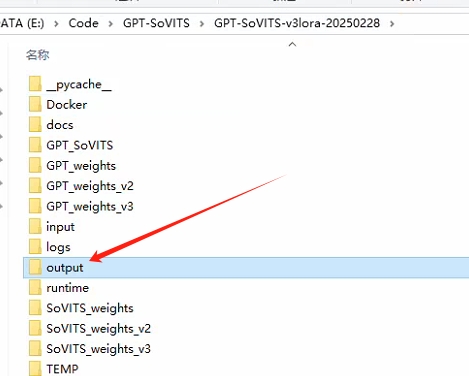Go to Code in address breadcrumb
This screenshot has width=469, height=376.
(83, 23)
